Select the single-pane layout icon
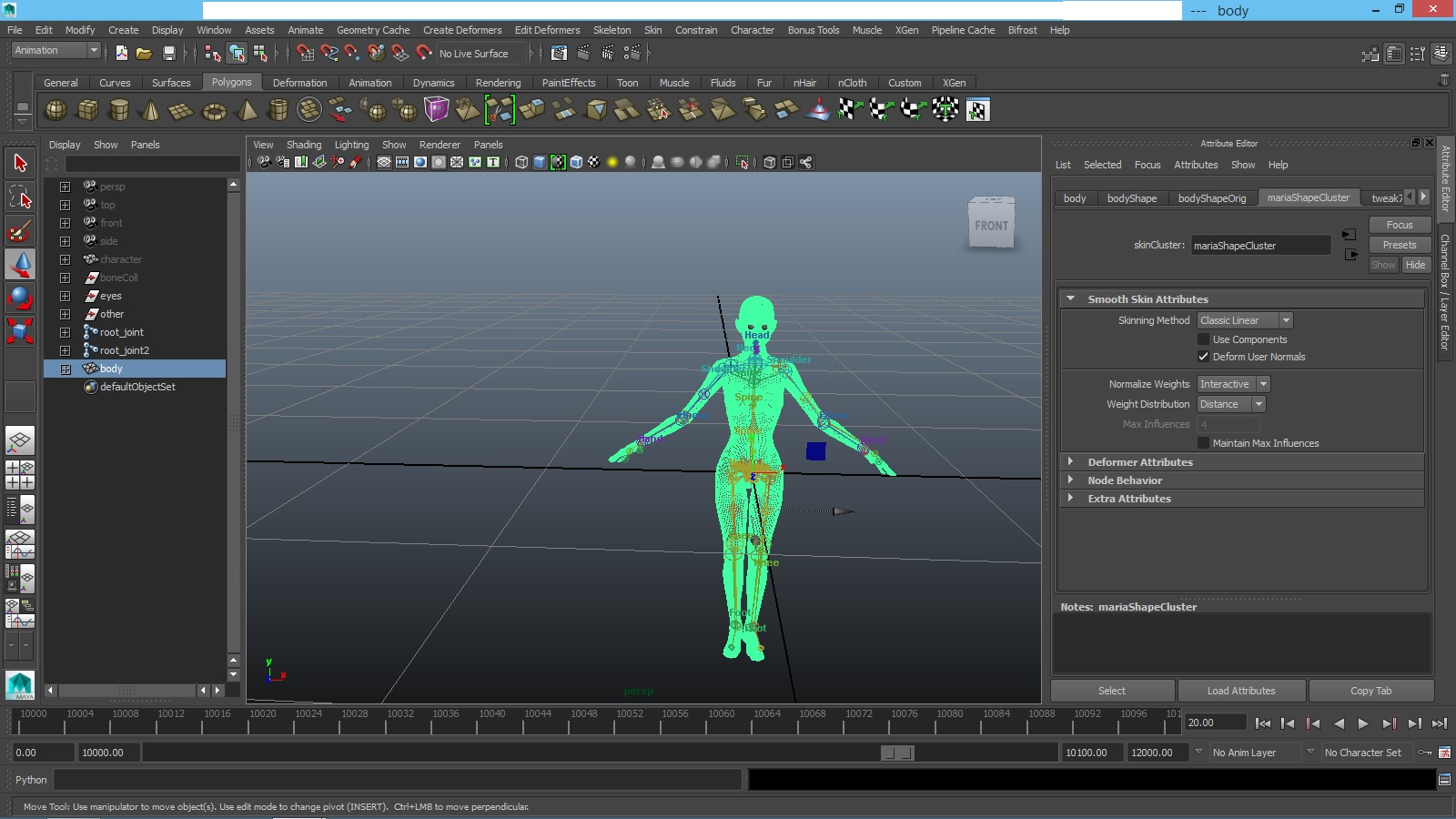Image resolution: width=1456 pixels, height=819 pixels. [20, 441]
